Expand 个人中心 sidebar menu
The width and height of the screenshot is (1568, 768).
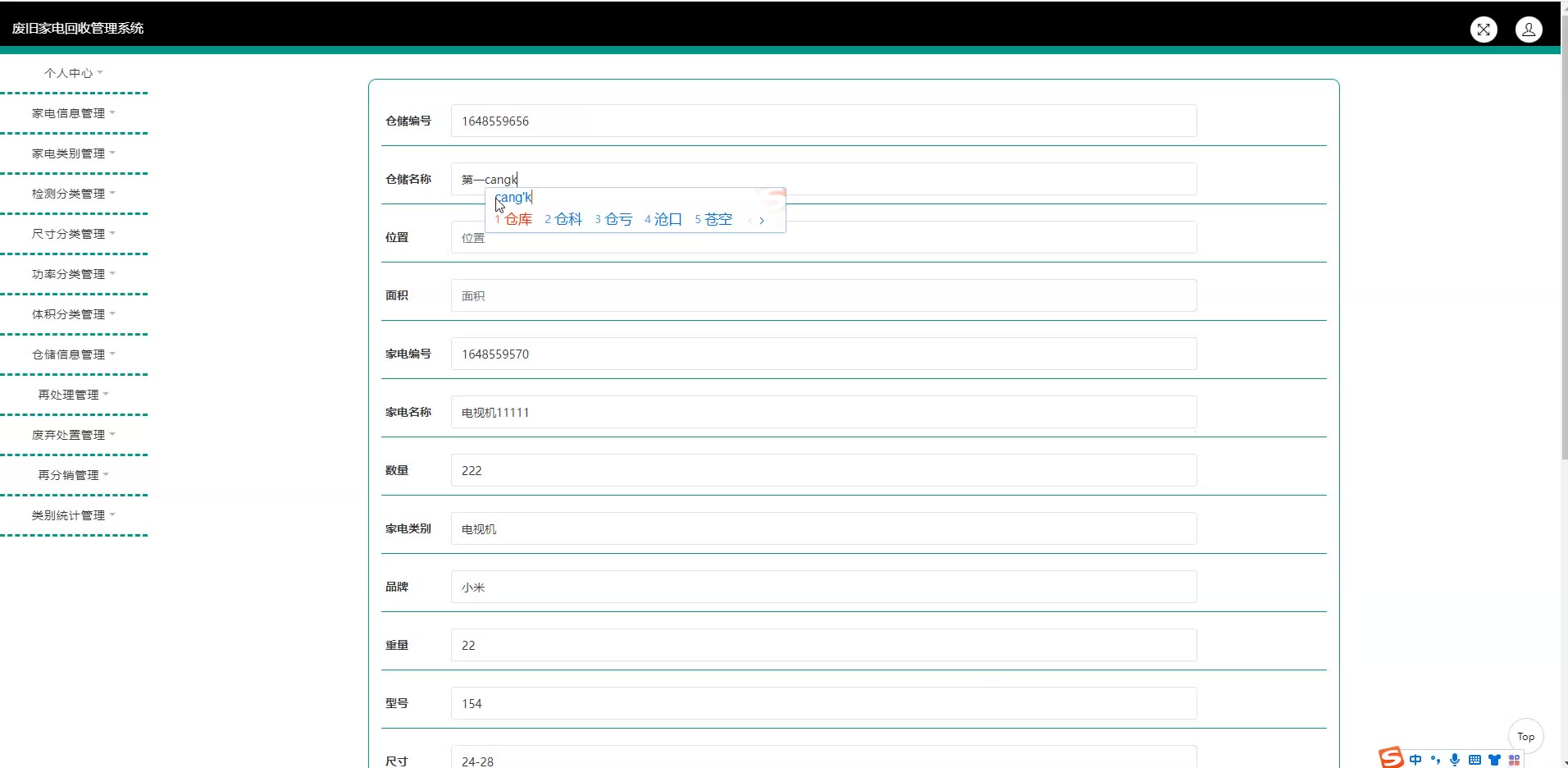[x=74, y=73]
